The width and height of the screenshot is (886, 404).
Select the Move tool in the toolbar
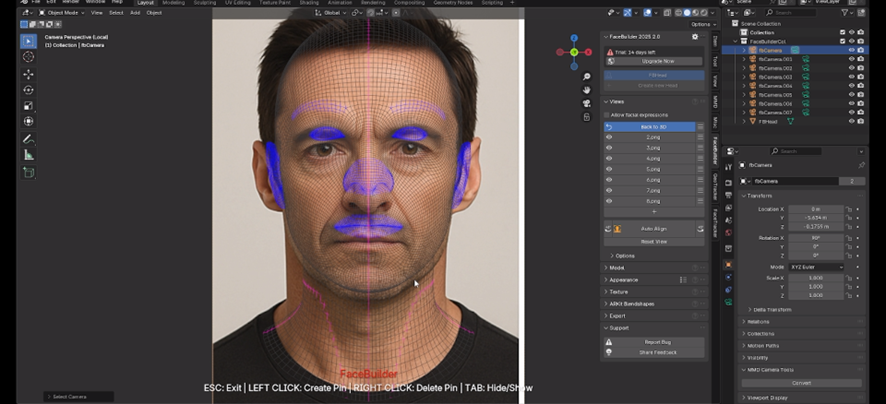28,74
